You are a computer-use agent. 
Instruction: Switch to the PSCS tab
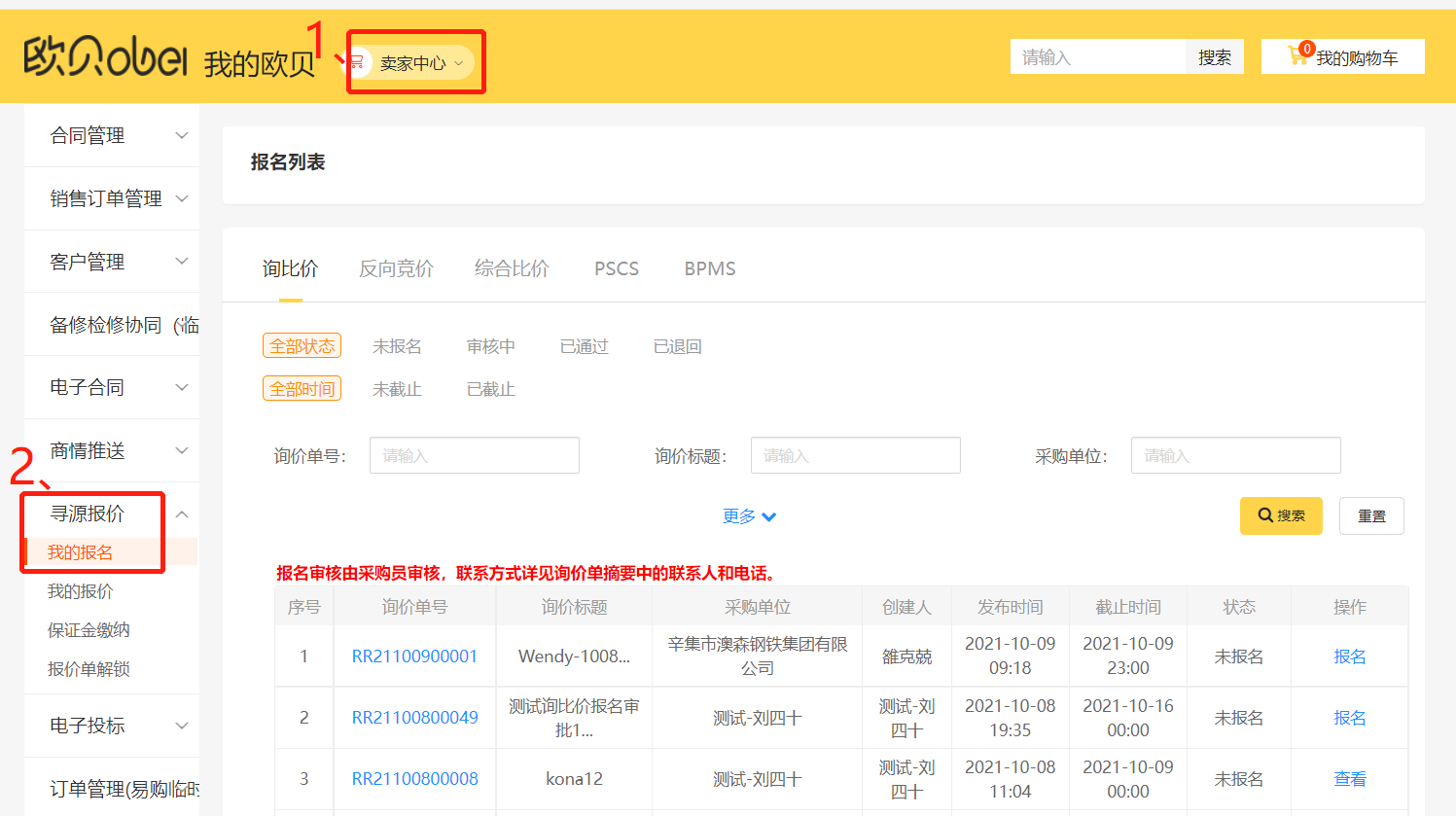coord(616,268)
